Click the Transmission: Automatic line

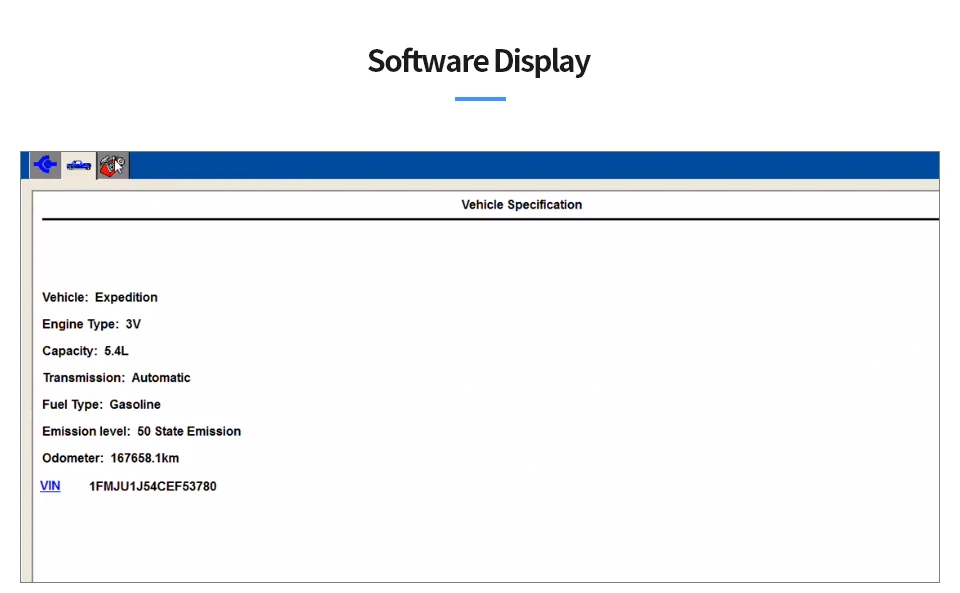point(116,378)
